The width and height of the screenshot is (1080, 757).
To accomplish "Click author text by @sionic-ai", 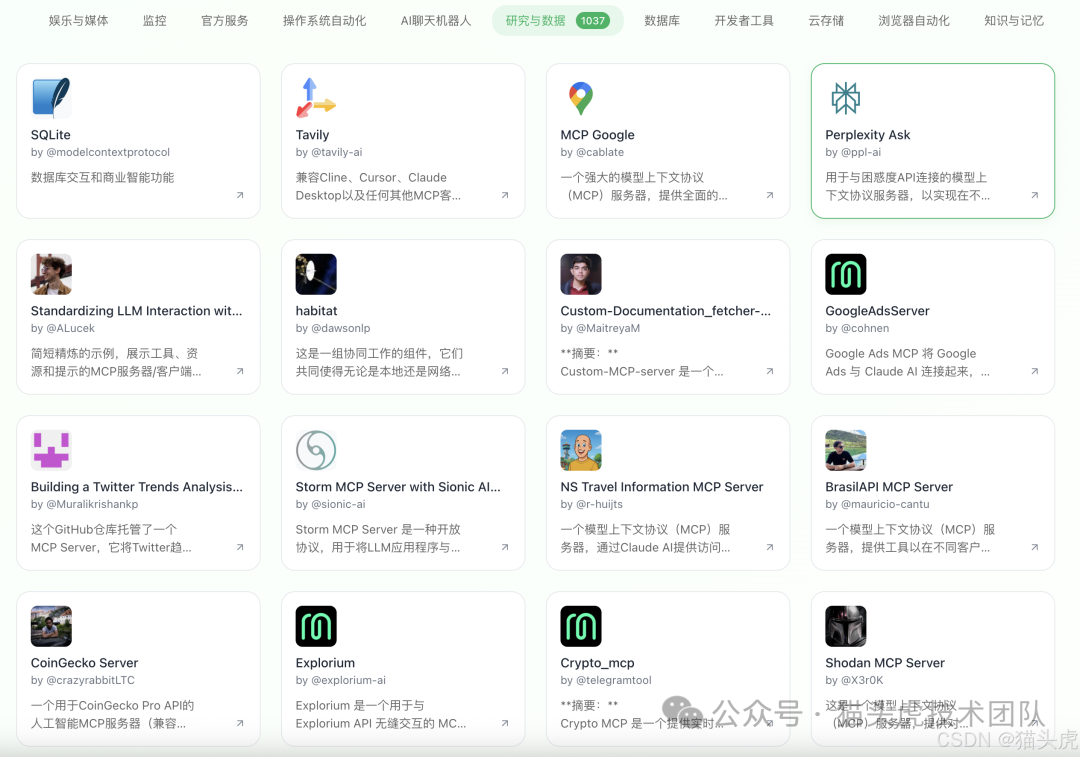I will 331,504.
